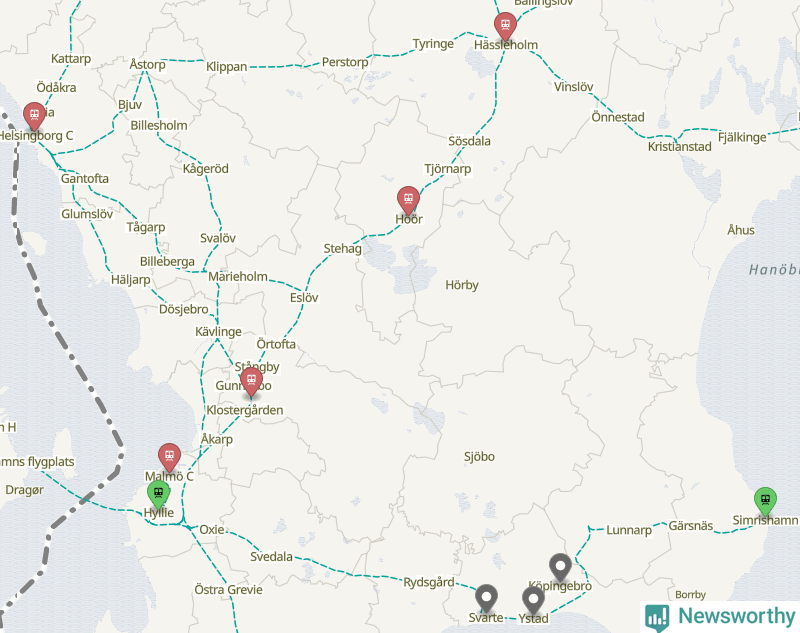Open the Newsworthy logo link
This screenshot has width=800, height=633.
point(720,617)
